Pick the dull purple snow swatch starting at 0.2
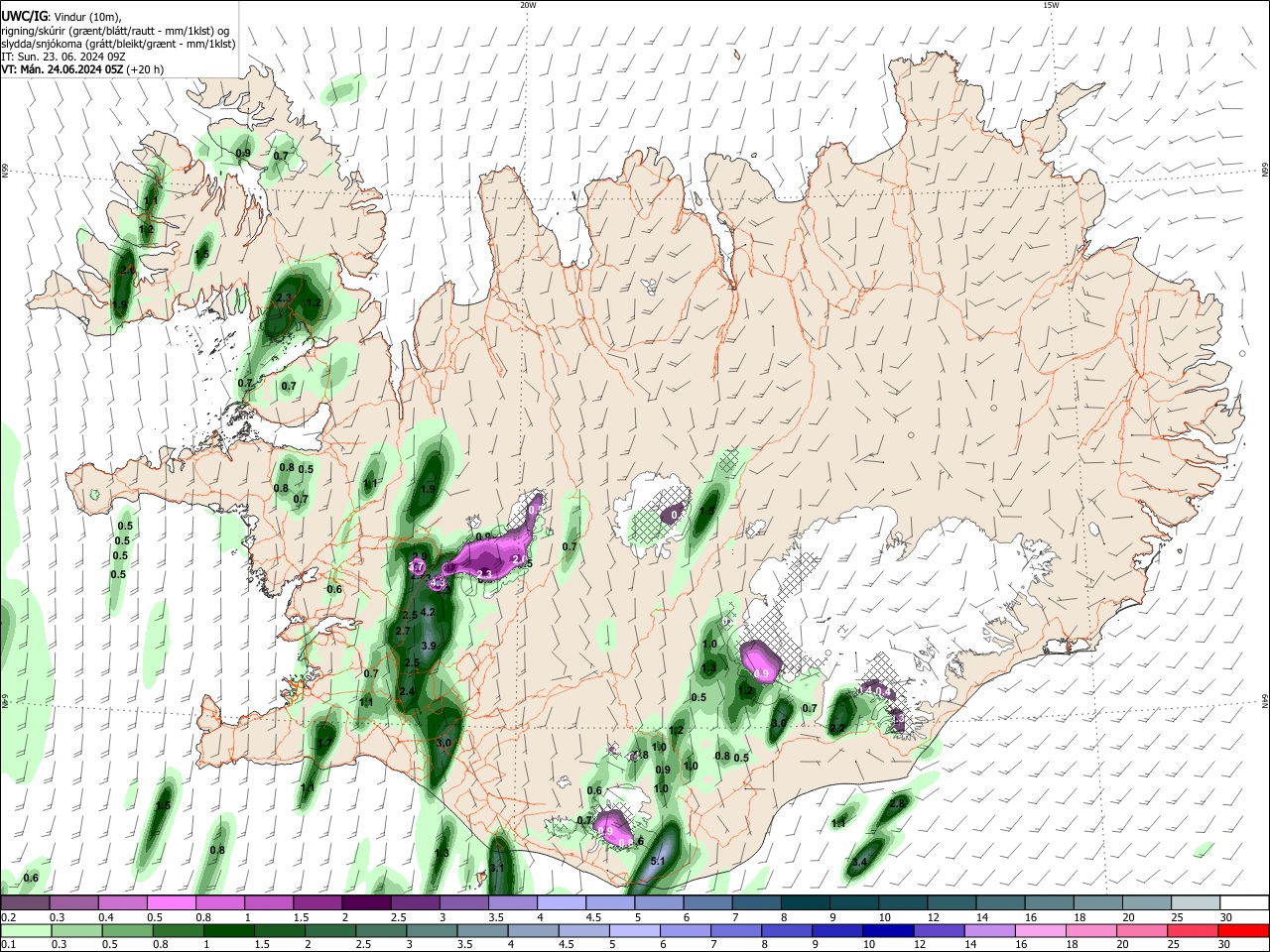1270x952 pixels. 25,902
